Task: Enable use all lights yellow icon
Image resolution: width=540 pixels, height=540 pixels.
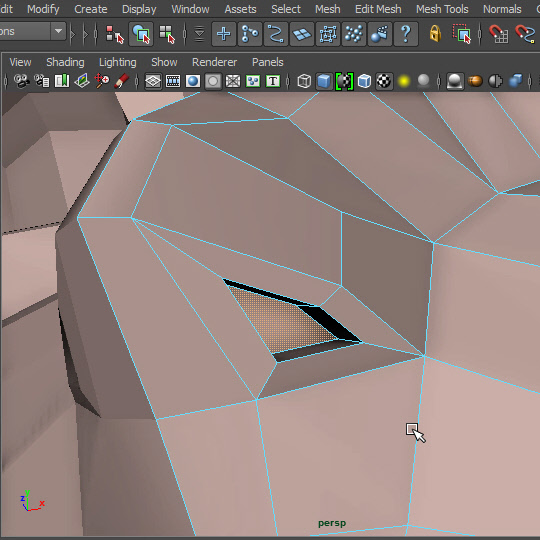Action: tap(404, 81)
